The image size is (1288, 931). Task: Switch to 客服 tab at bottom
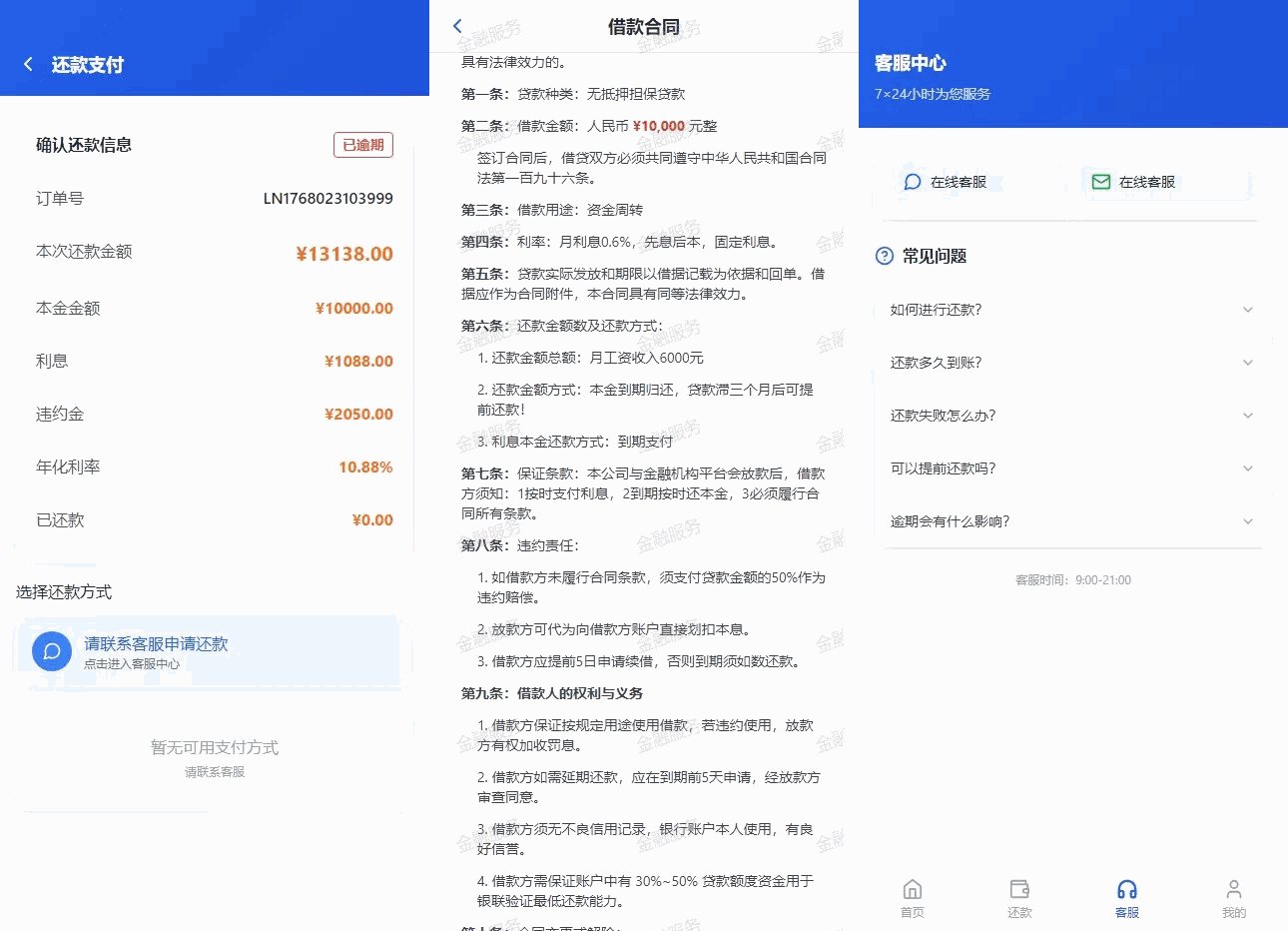(x=1127, y=897)
